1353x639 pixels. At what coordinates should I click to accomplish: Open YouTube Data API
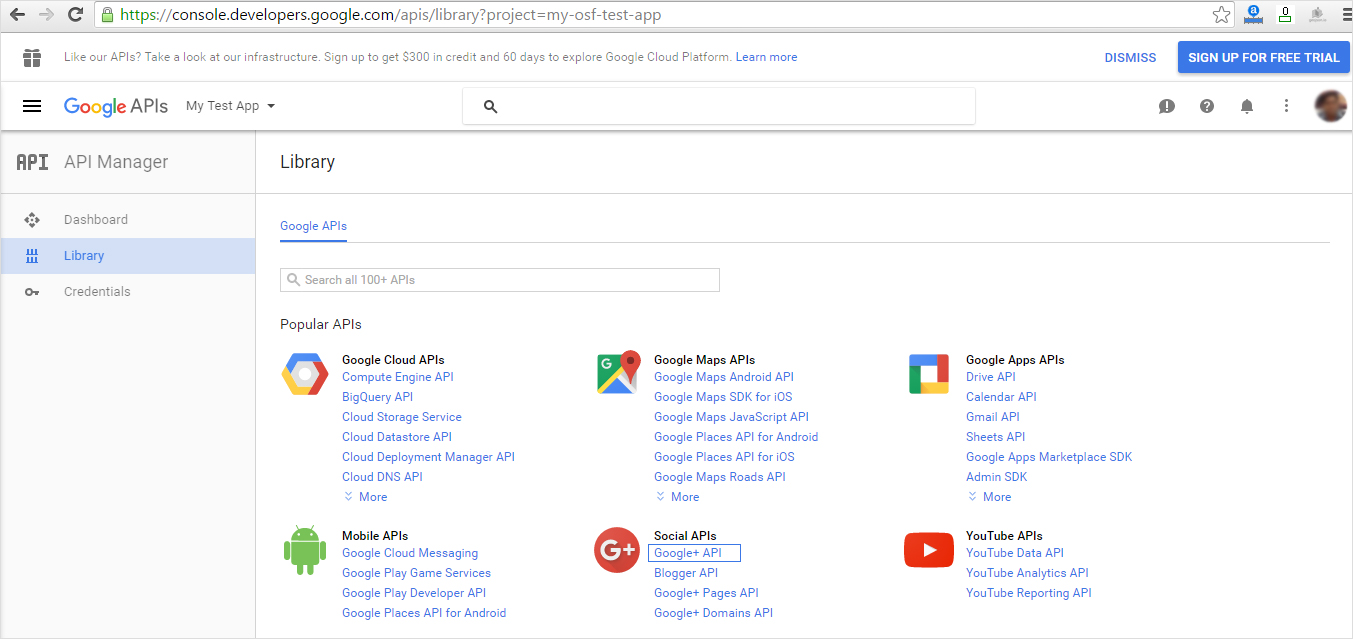point(1015,553)
